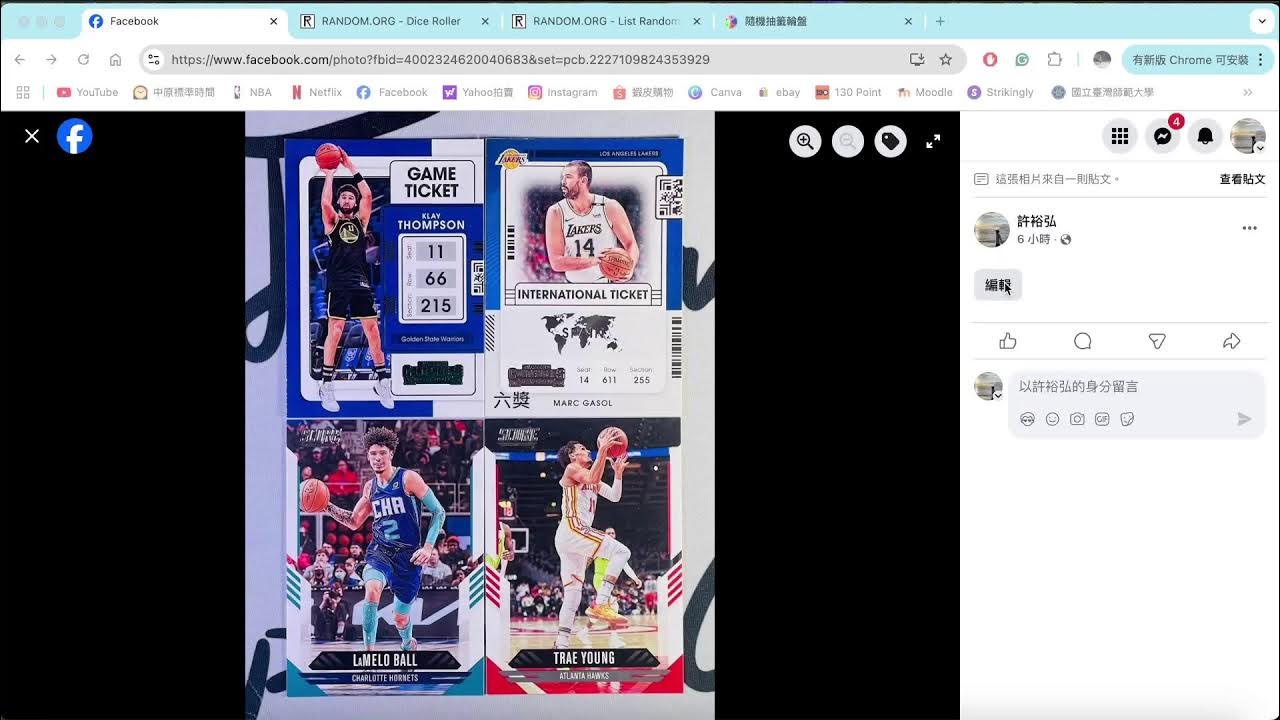Viewport: 1280px width, 720px height.
Task: Open a new browser tab
Action: 940,21
